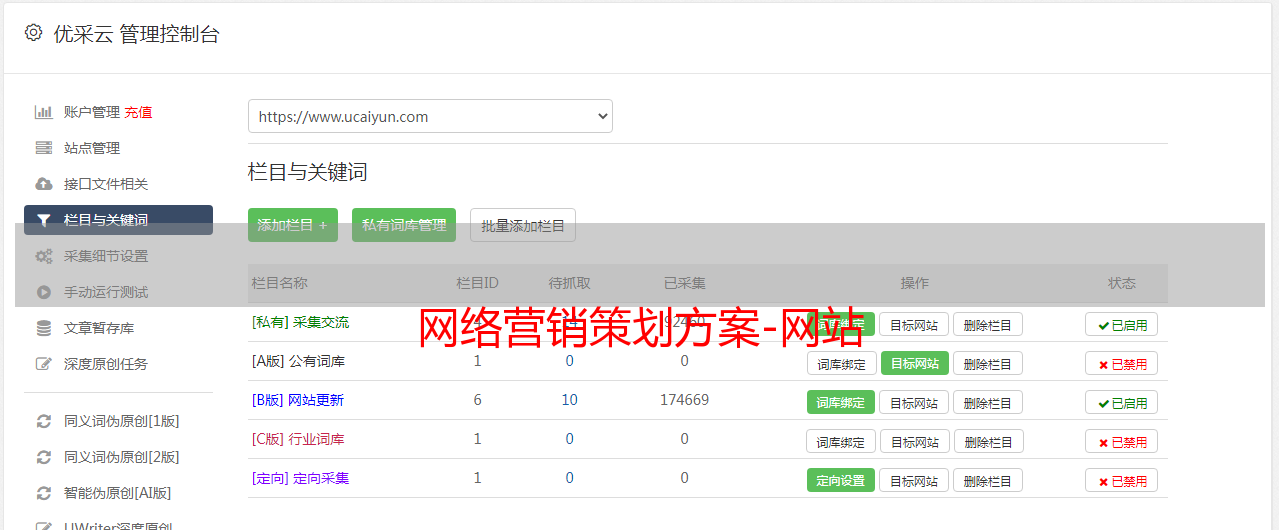This screenshot has width=1279, height=530.
Task: Click the 174669 collected count
Action: point(684,400)
